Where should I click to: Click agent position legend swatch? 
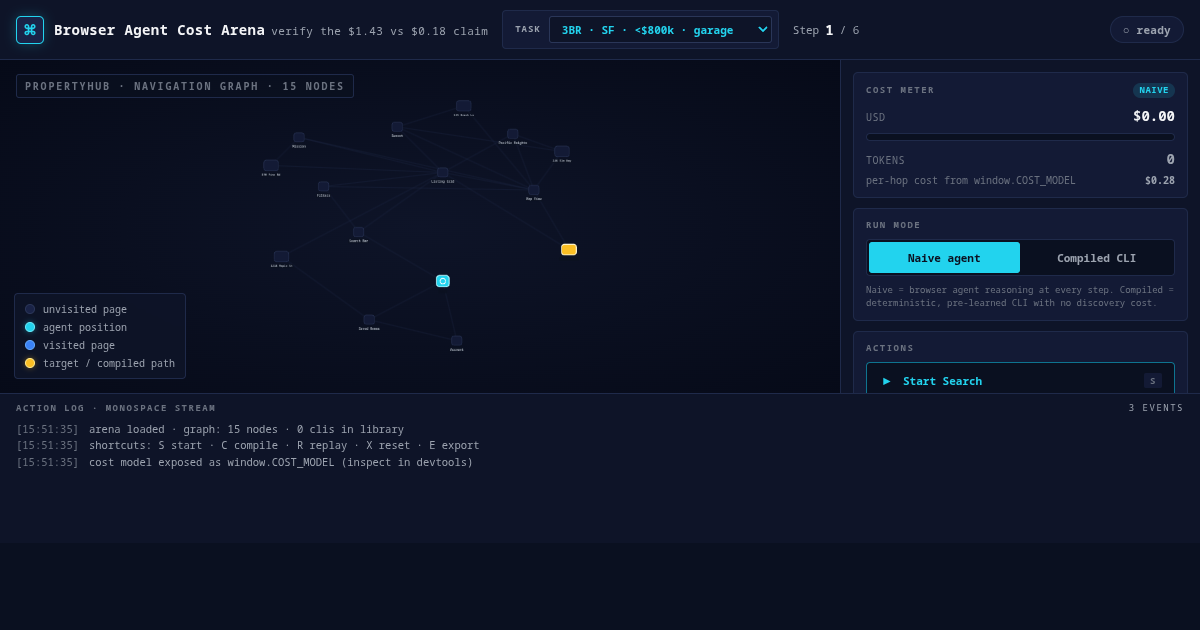point(30,327)
